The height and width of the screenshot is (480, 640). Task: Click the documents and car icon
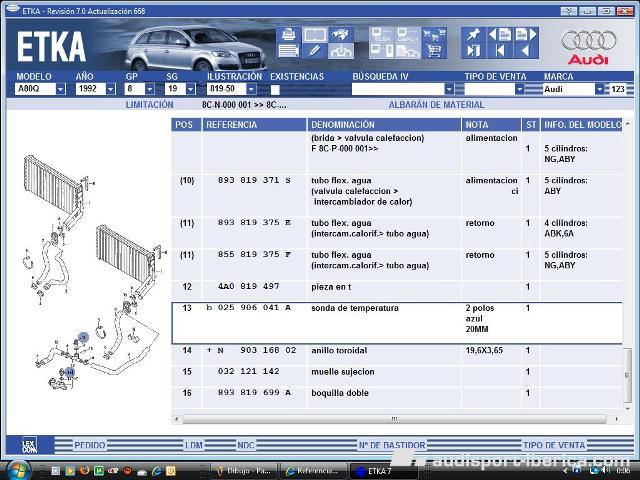click(x=408, y=51)
